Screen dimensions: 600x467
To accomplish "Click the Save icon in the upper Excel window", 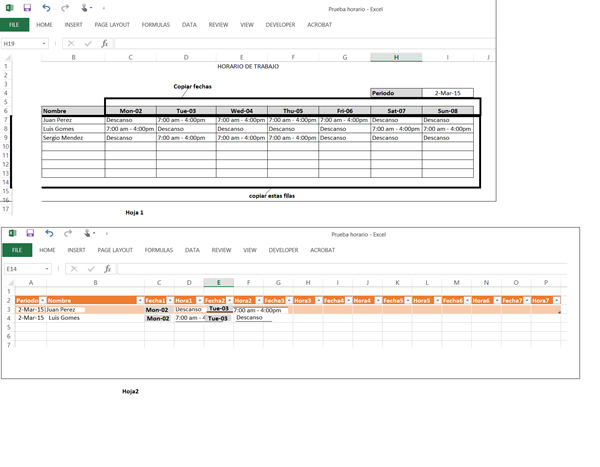I will pyautogui.click(x=27, y=8).
